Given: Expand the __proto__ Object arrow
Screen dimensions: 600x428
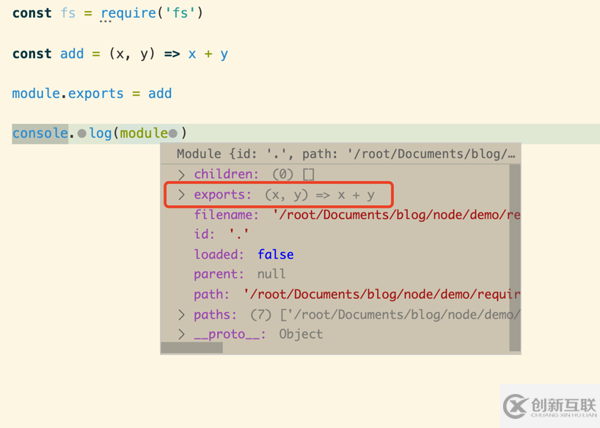Looking at the screenshot, I should click(x=181, y=334).
